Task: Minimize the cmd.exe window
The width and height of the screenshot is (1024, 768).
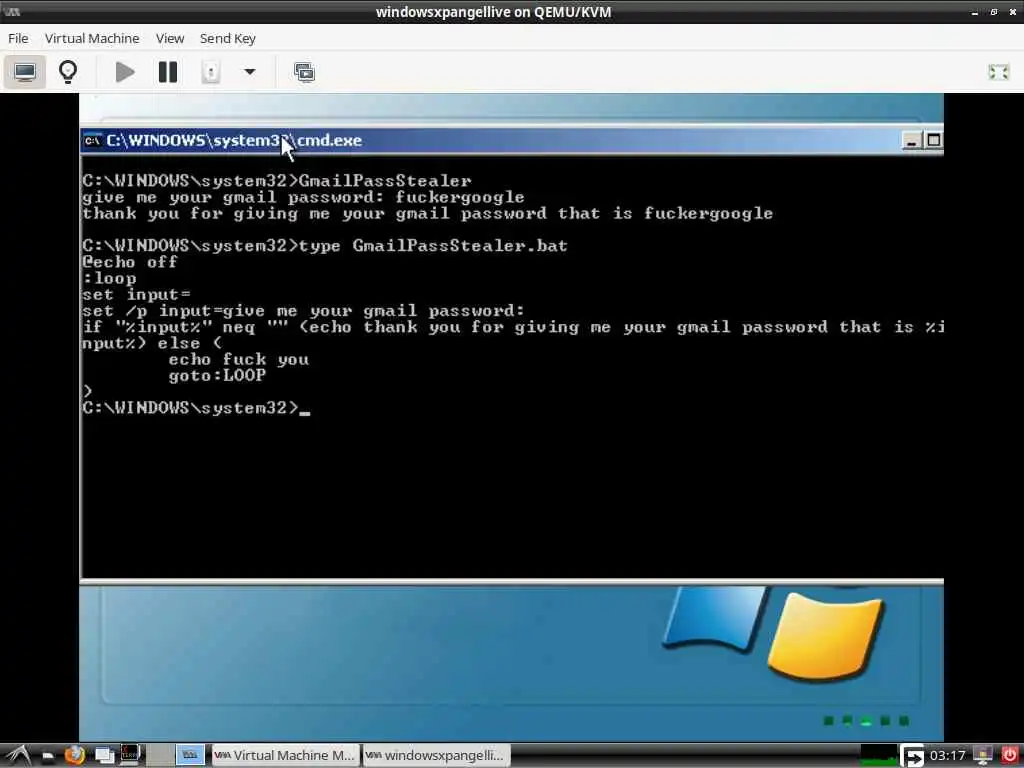Action: pyautogui.click(x=912, y=140)
